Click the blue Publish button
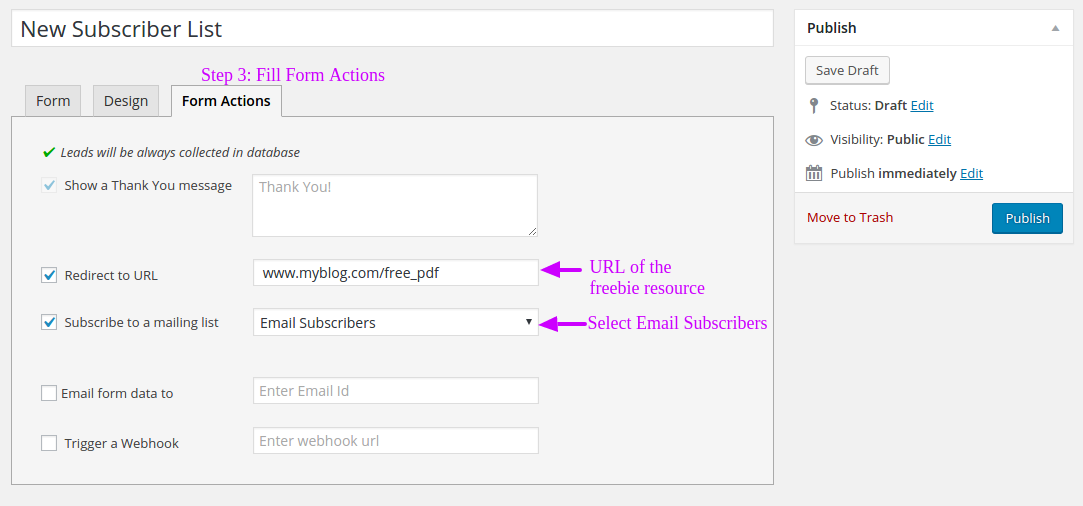The image size is (1083, 506). (x=1027, y=218)
